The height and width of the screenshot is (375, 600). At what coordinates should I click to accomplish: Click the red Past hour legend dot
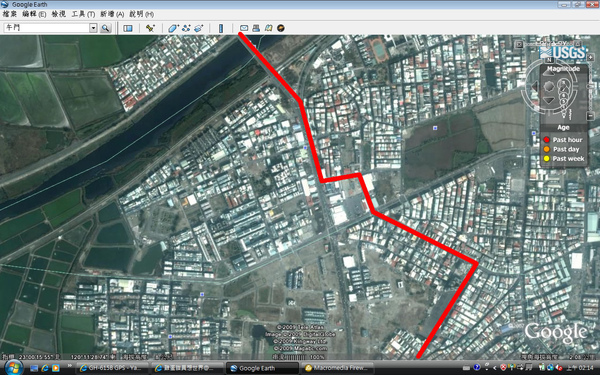point(546,140)
